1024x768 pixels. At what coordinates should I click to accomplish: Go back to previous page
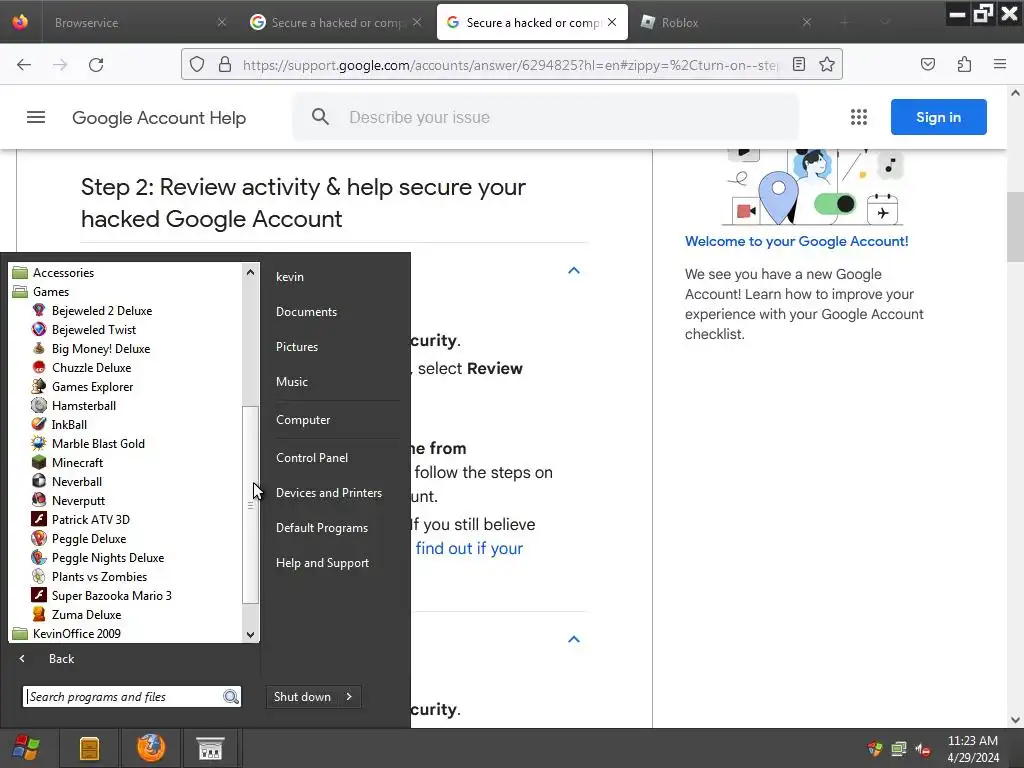click(x=24, y=65)
